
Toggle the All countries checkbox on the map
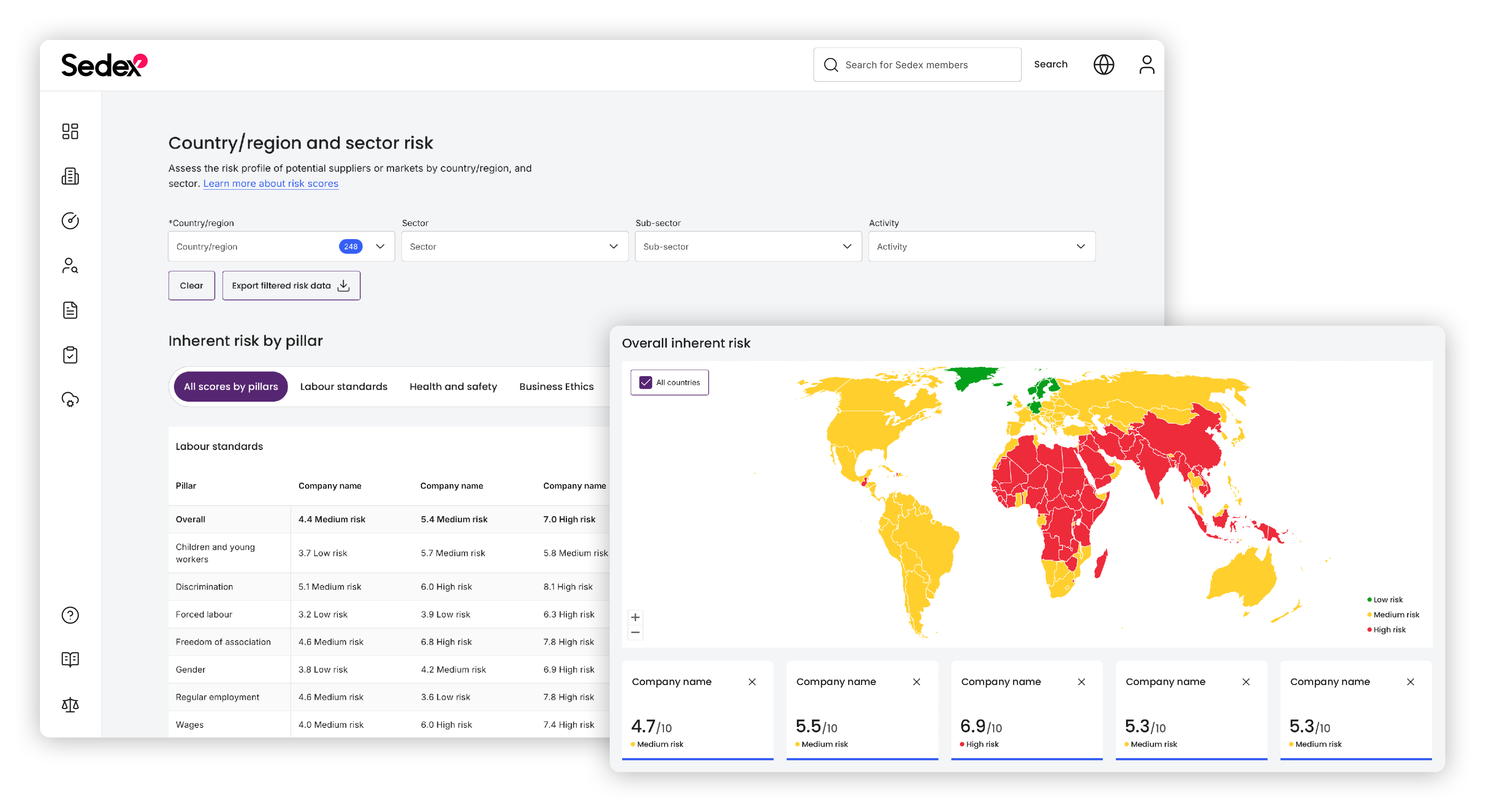coord(646,382)
